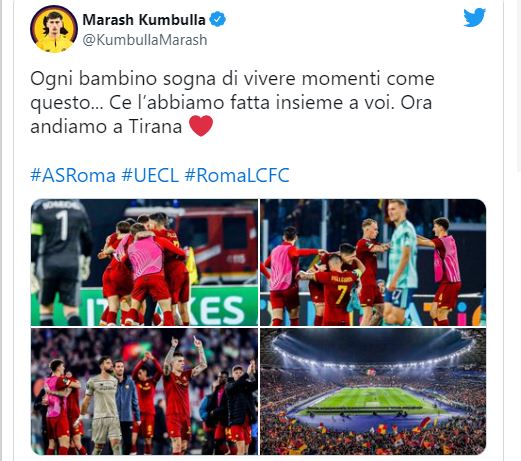Click the red heart emoji
The height and width of the screenshot is (461, 521).
[201, 126]
